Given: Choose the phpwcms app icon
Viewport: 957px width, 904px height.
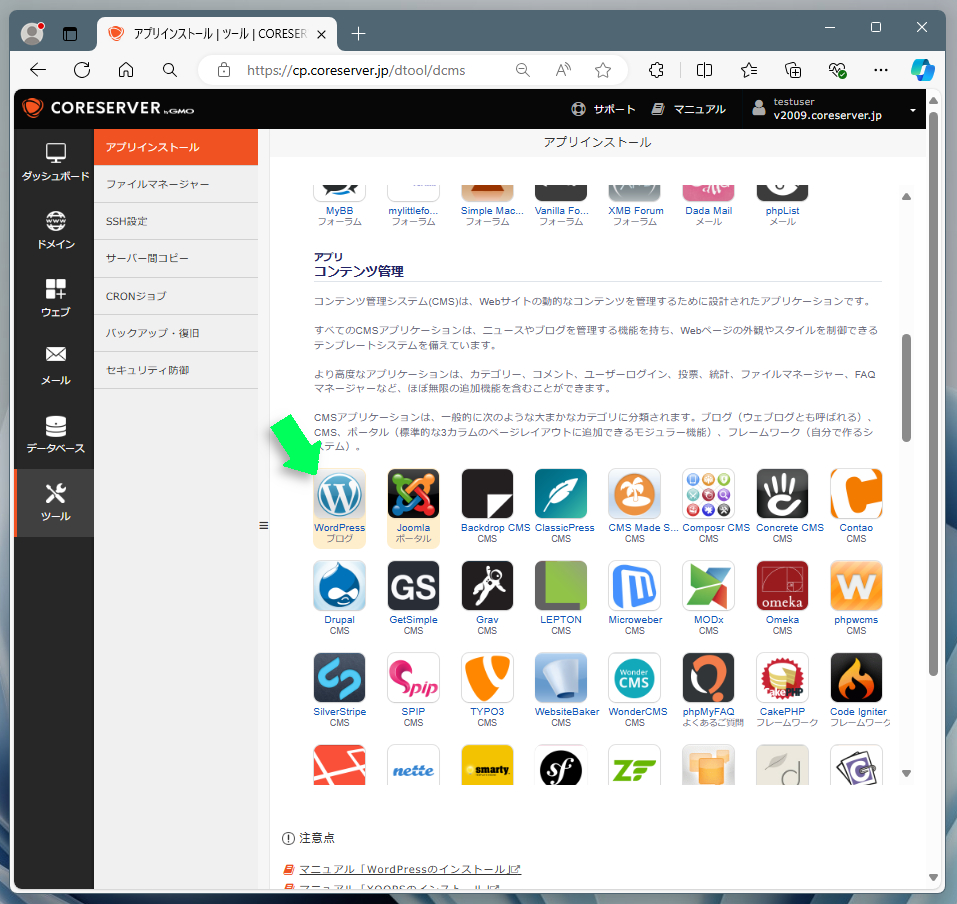Looking at the screenshot, I should pos(856,586).
